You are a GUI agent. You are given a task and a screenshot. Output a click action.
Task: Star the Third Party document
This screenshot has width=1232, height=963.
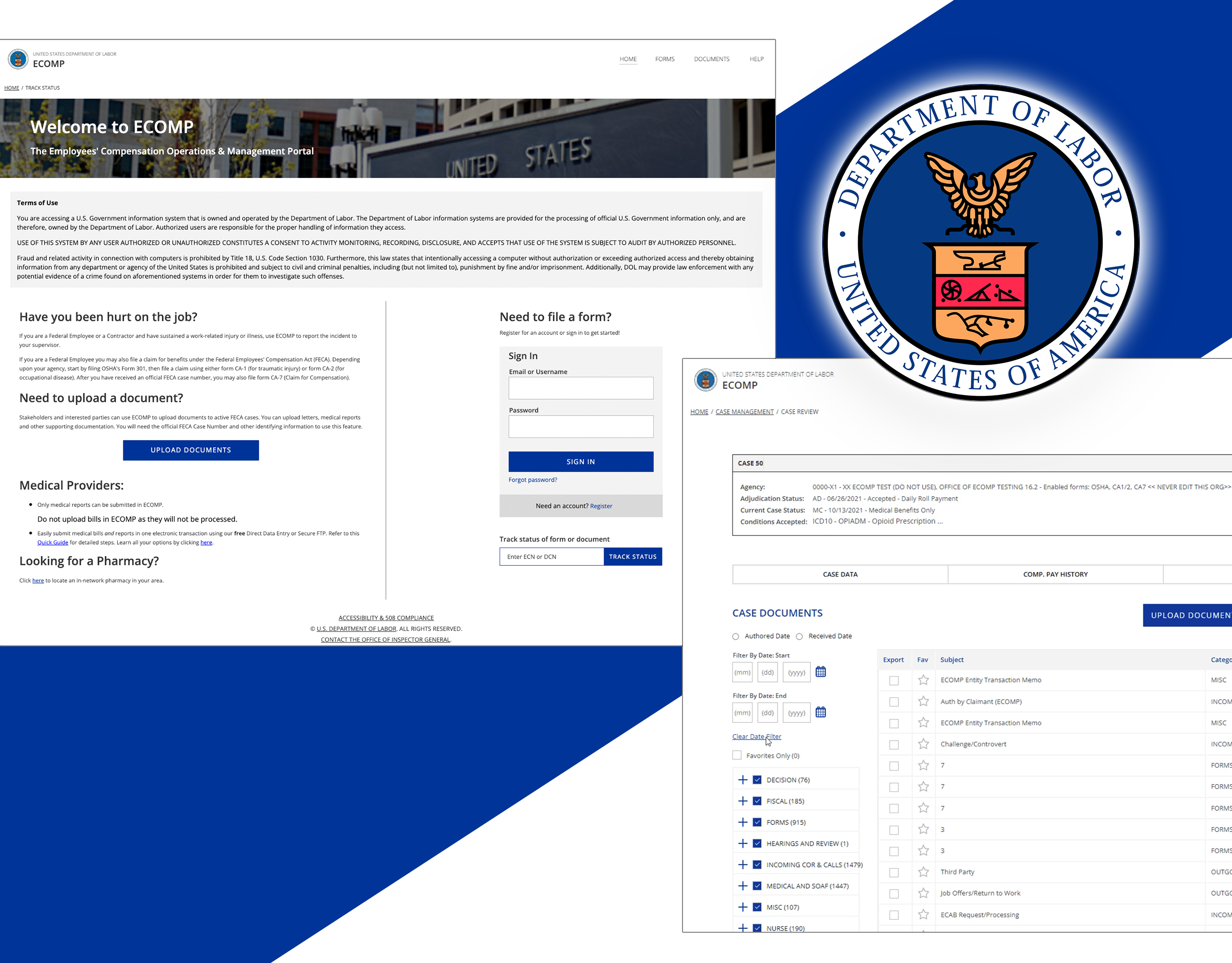coord(923,872)
